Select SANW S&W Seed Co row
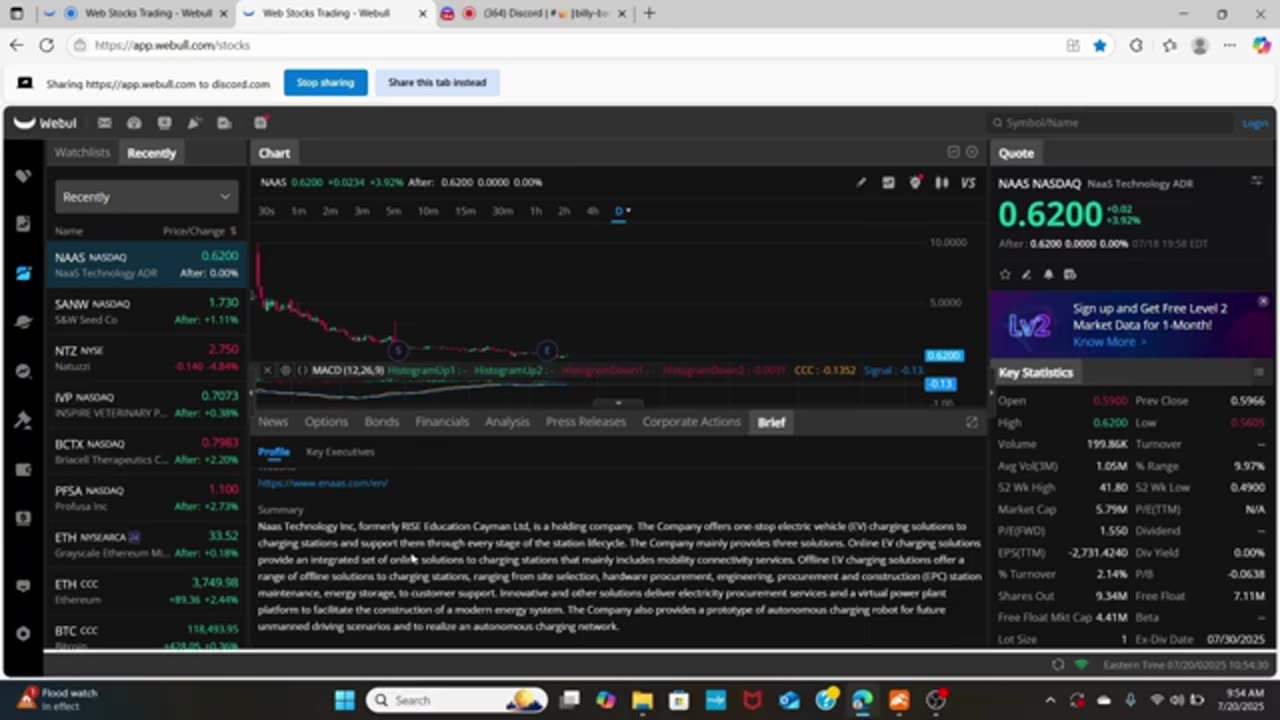 (146, 311)
